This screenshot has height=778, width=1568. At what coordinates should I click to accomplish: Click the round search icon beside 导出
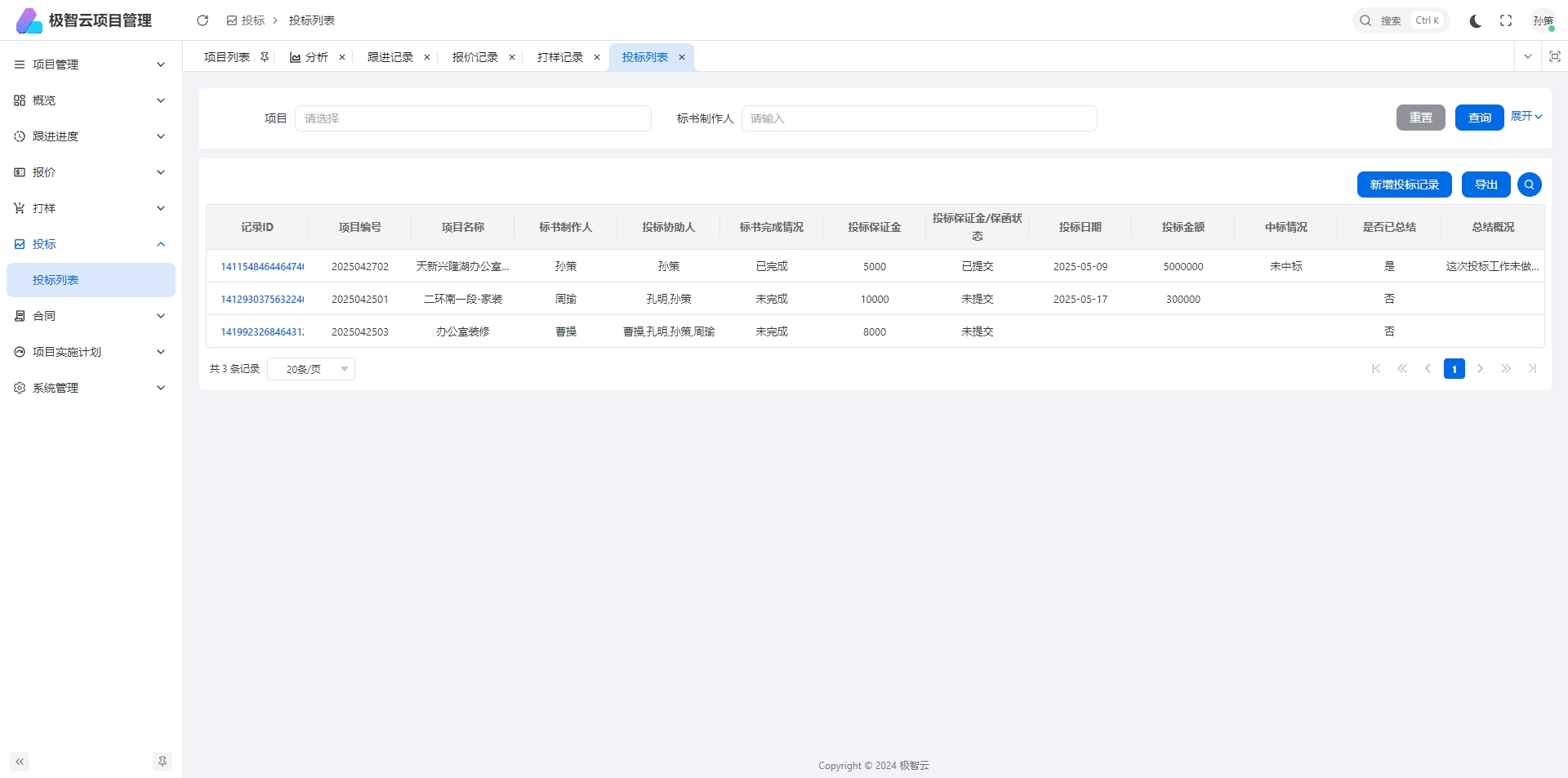pyautogui.click(x=1529, y=184)
